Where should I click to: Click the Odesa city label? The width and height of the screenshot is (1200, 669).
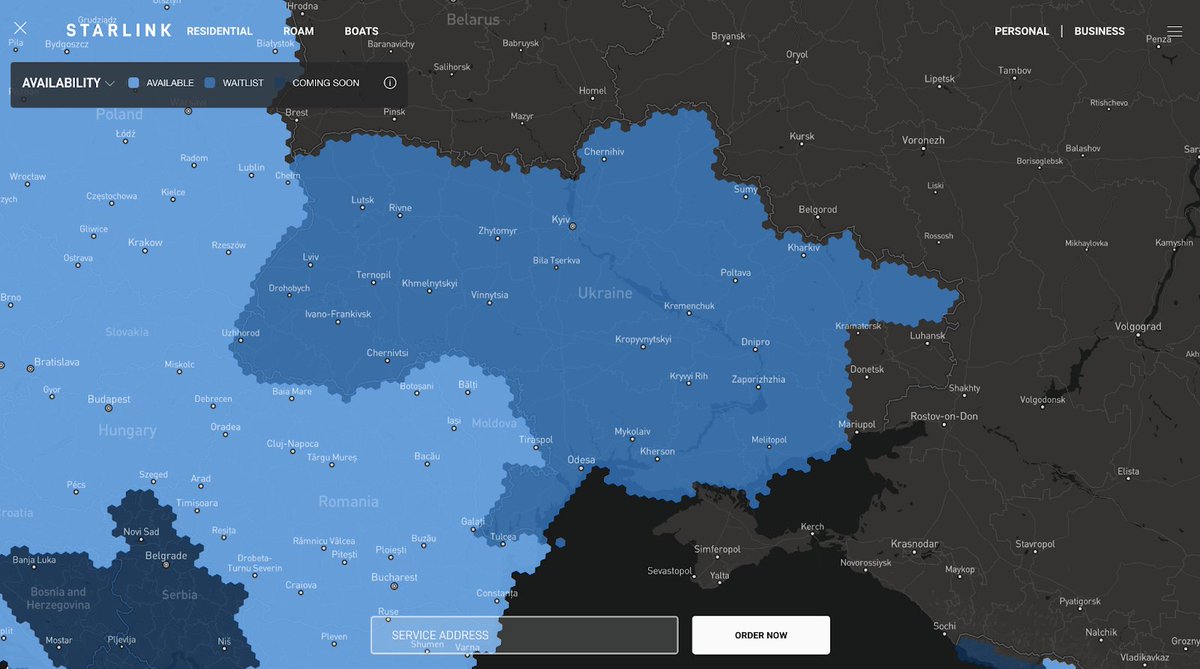581,460
